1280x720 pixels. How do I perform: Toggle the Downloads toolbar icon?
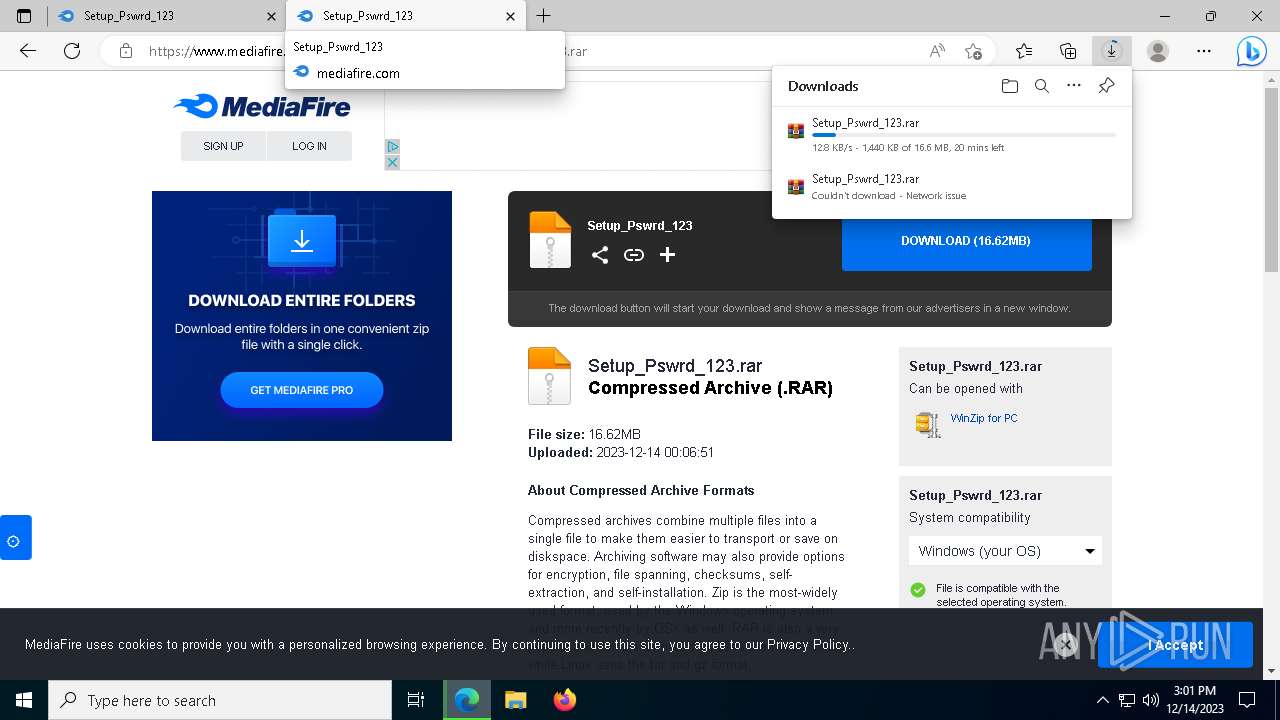1111,51
